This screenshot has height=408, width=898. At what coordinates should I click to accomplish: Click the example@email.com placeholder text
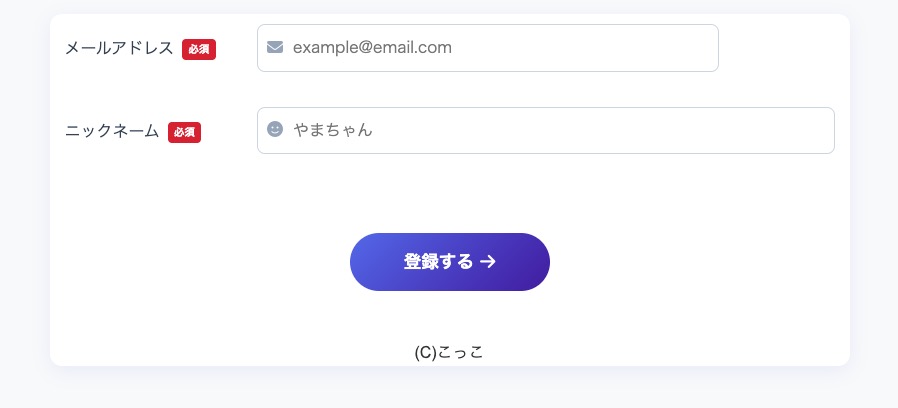372,47
